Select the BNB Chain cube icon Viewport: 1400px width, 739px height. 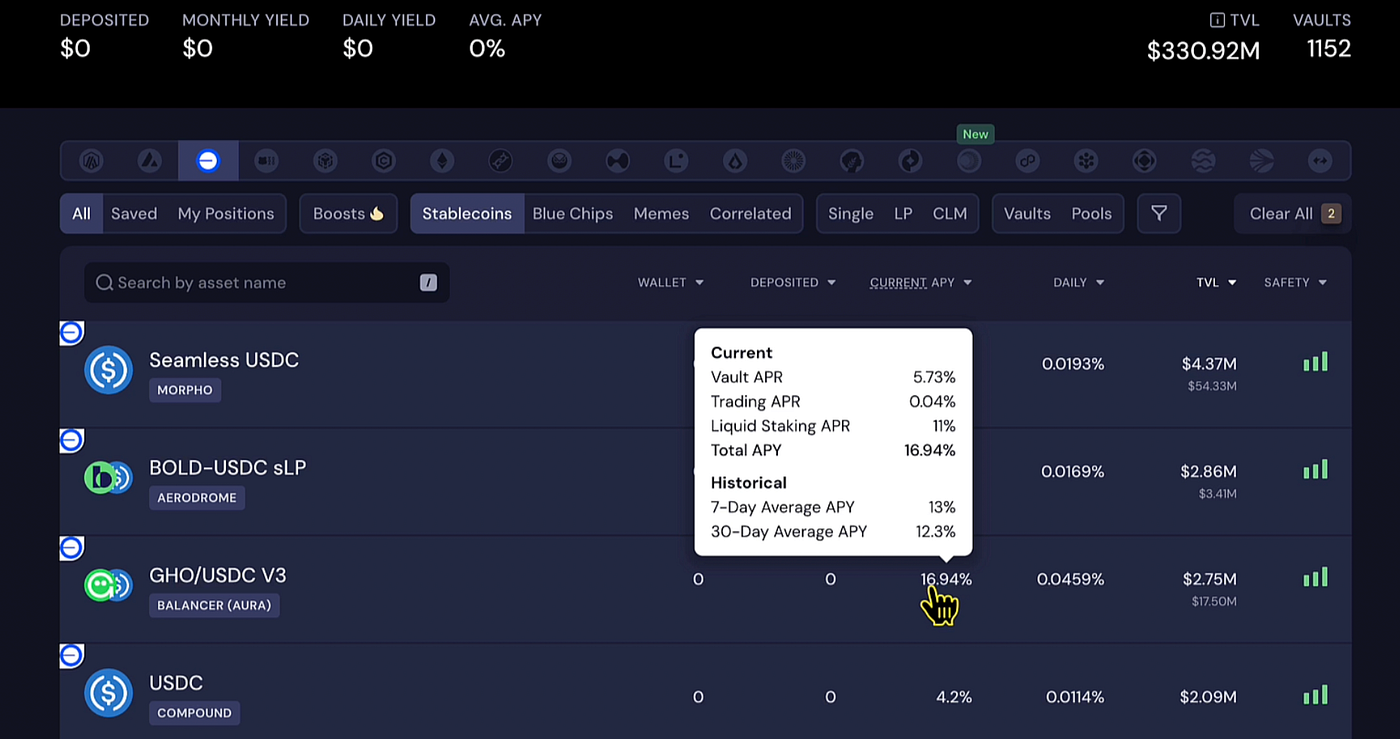[324, 160]
